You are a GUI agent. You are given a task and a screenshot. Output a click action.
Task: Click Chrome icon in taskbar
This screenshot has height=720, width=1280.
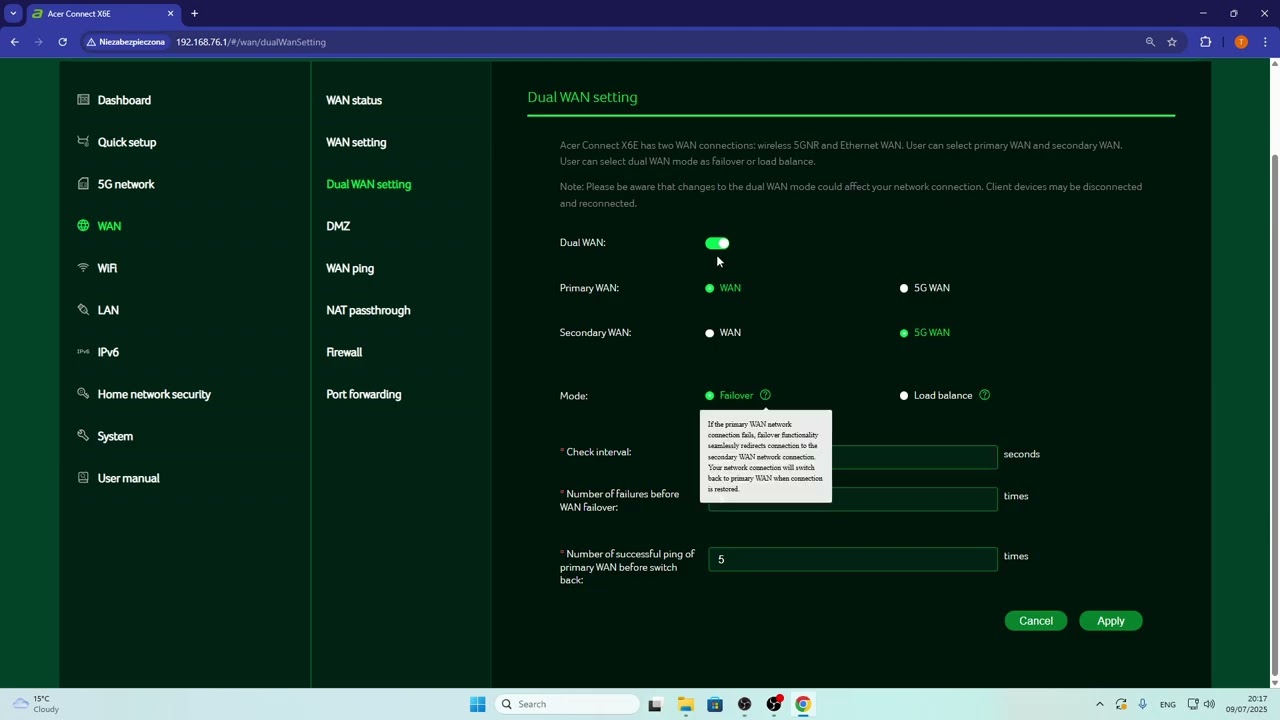[803, 704]
